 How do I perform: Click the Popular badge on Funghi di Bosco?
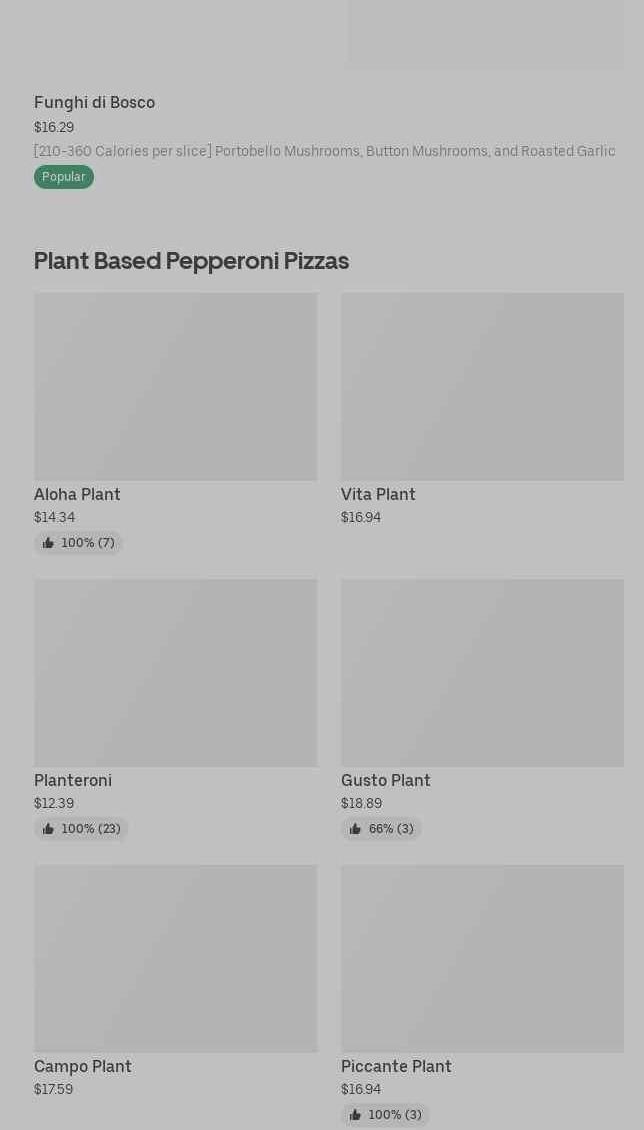pos(64,177)
